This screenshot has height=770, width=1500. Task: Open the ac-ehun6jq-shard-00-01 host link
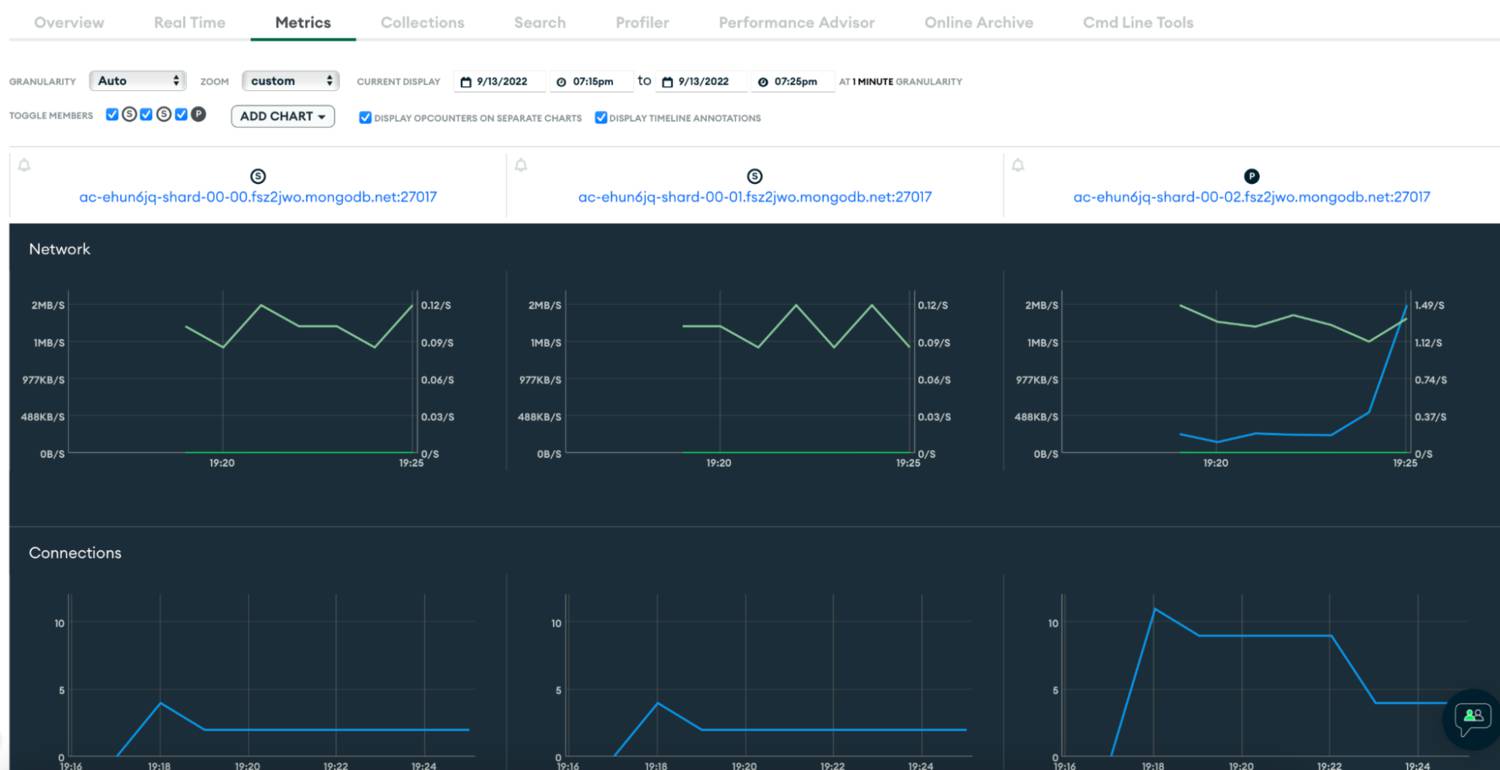(755, 197)
